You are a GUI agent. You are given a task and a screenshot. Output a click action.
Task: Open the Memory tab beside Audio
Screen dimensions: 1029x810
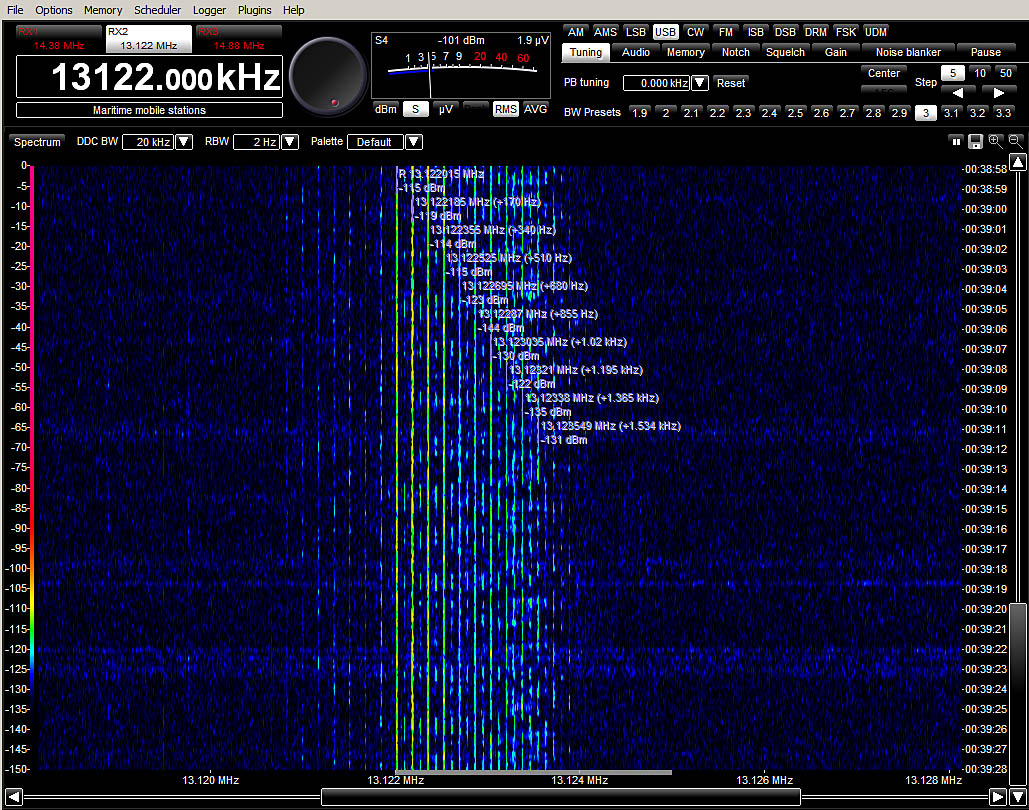(x=686, y=53)
